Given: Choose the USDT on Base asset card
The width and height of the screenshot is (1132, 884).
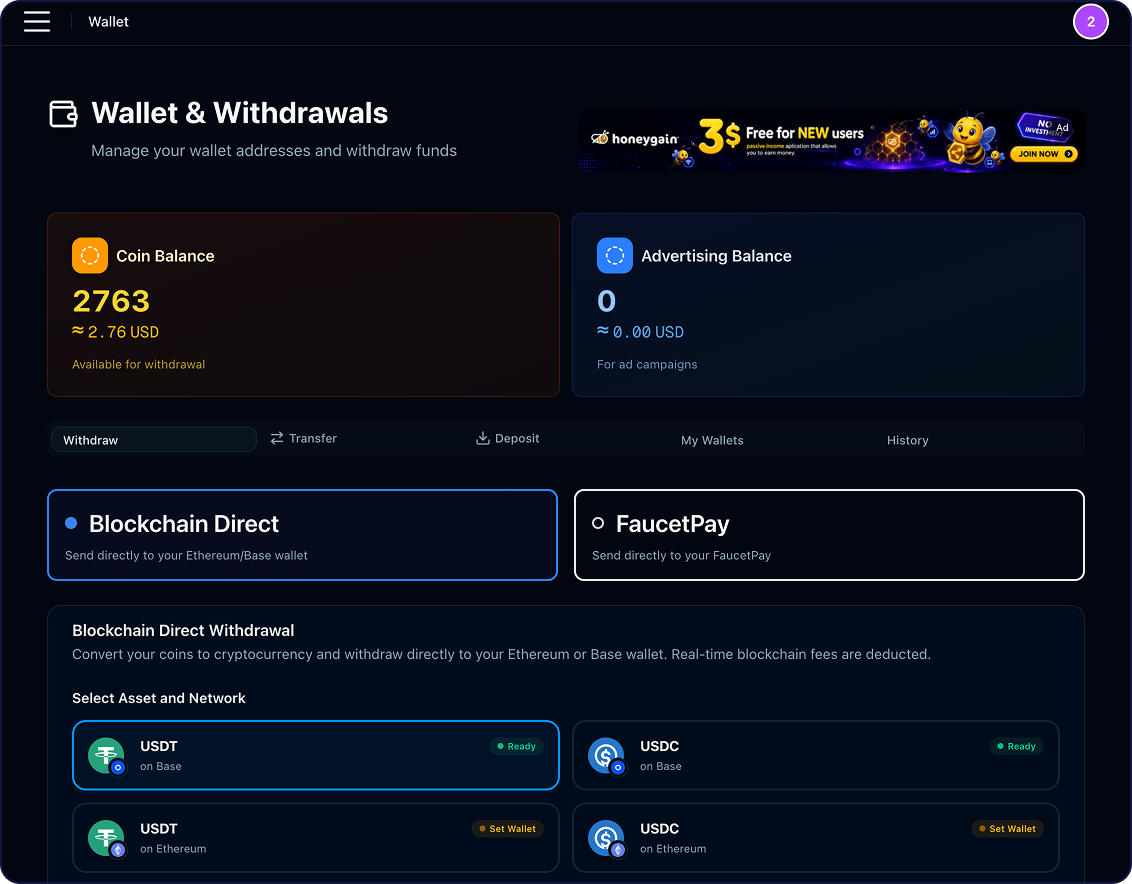Looking at the screenshot, I should (x=315, y=755).
